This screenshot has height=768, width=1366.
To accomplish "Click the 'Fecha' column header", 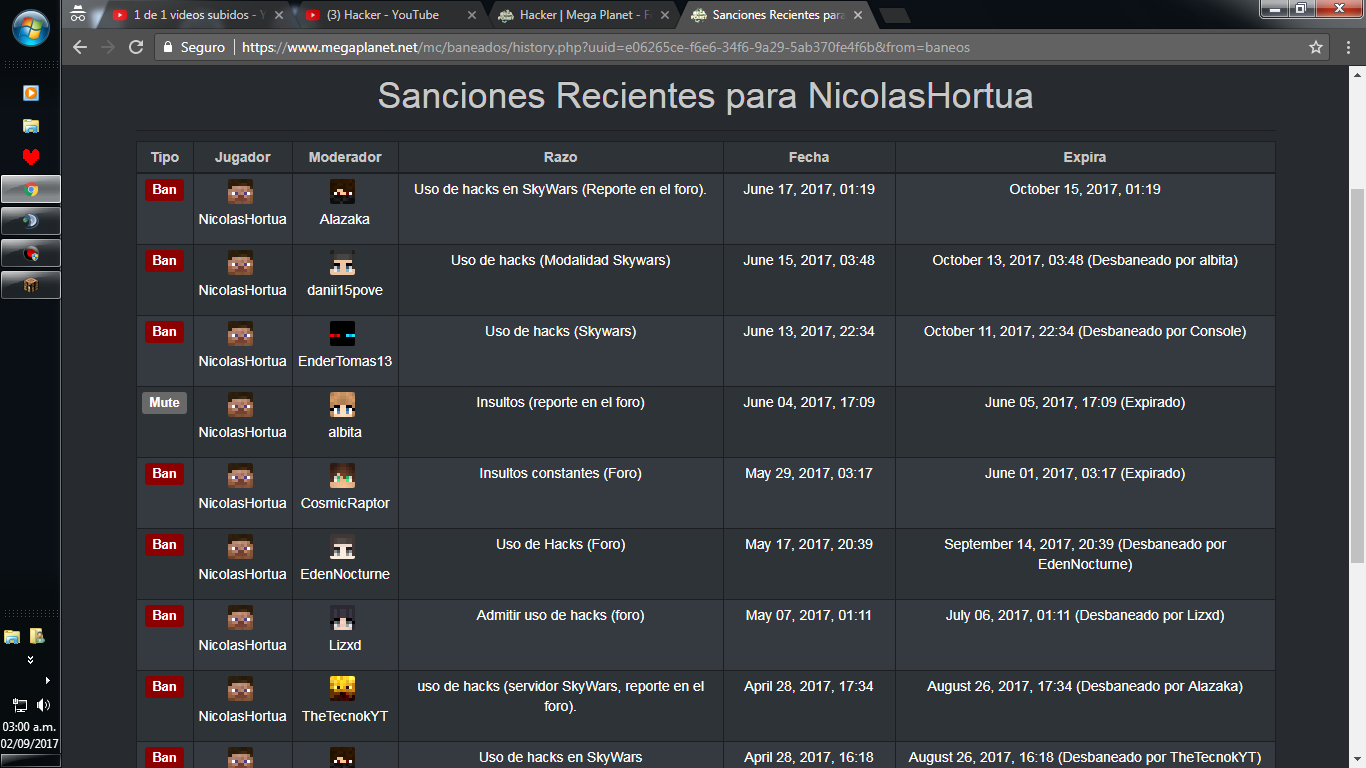I will 809,157.
